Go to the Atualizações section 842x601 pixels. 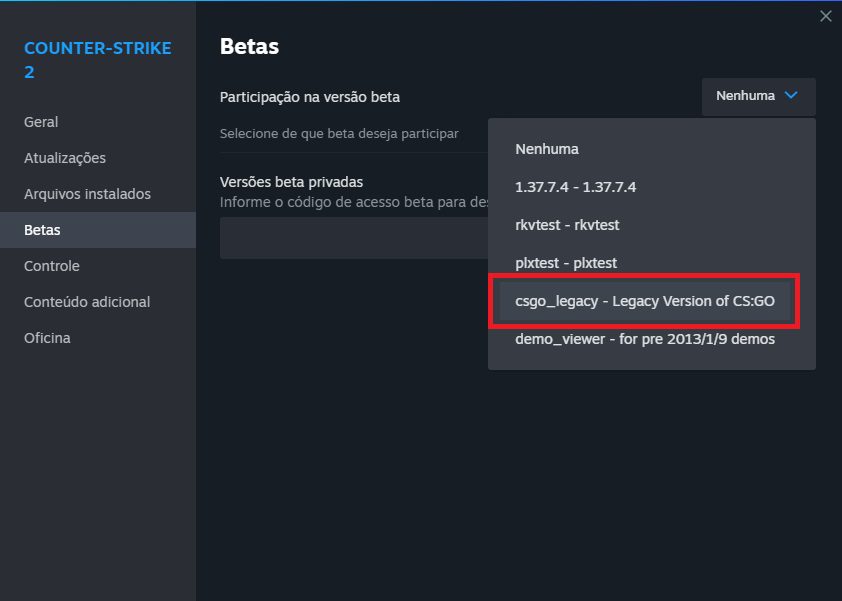[65, 158]
